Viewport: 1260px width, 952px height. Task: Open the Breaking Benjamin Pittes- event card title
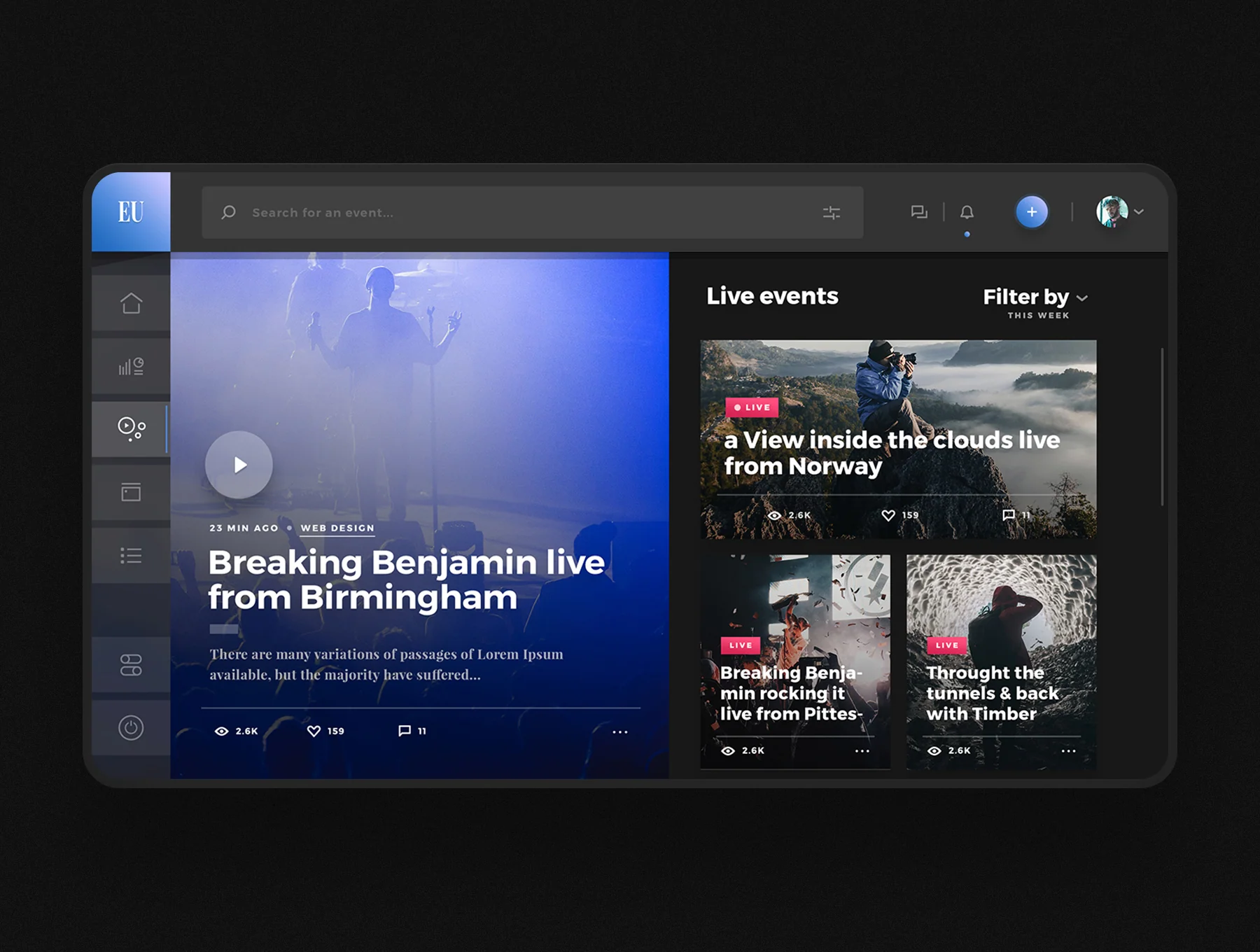[x=791, y=693]
